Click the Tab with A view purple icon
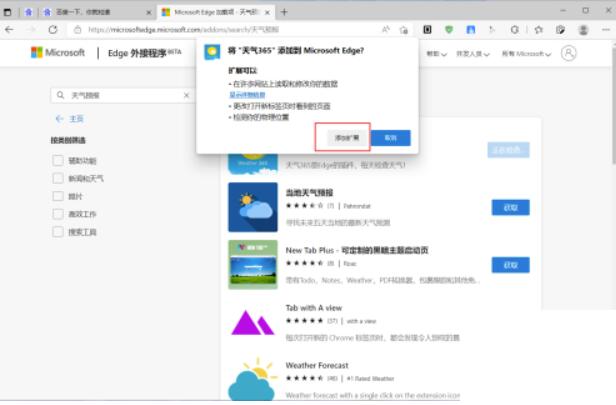Screen dimensions: 616x405 253,323
